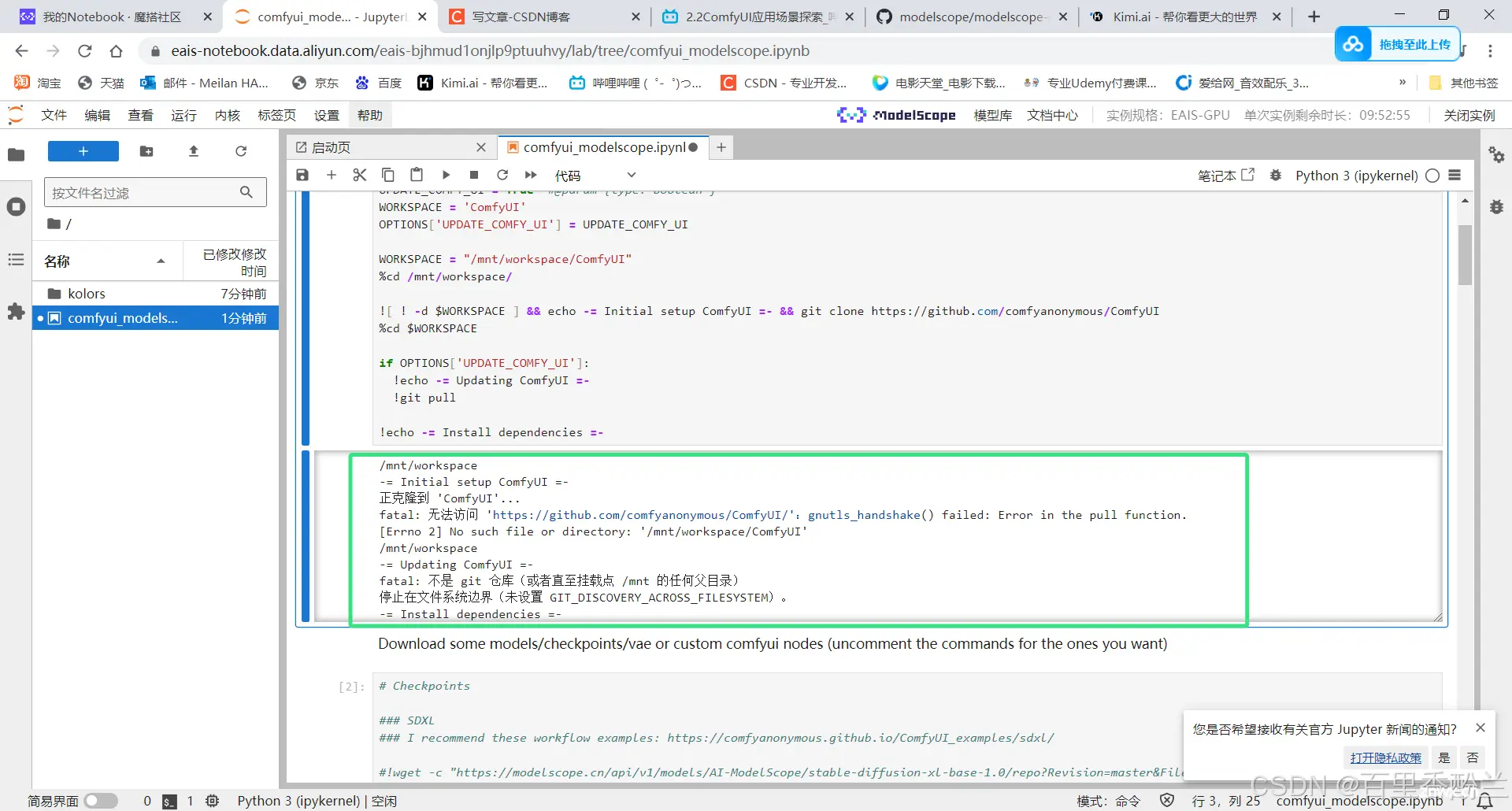Restart kernel and run all cells
The image size is (1512, 811).
pyautogui.click(x=531, y=175)
